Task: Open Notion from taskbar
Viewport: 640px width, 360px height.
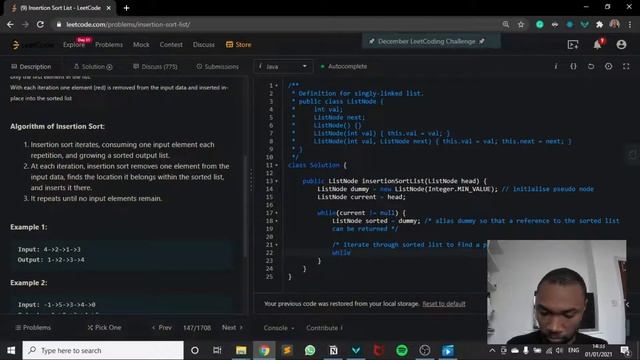Action: tap(333, 350)
